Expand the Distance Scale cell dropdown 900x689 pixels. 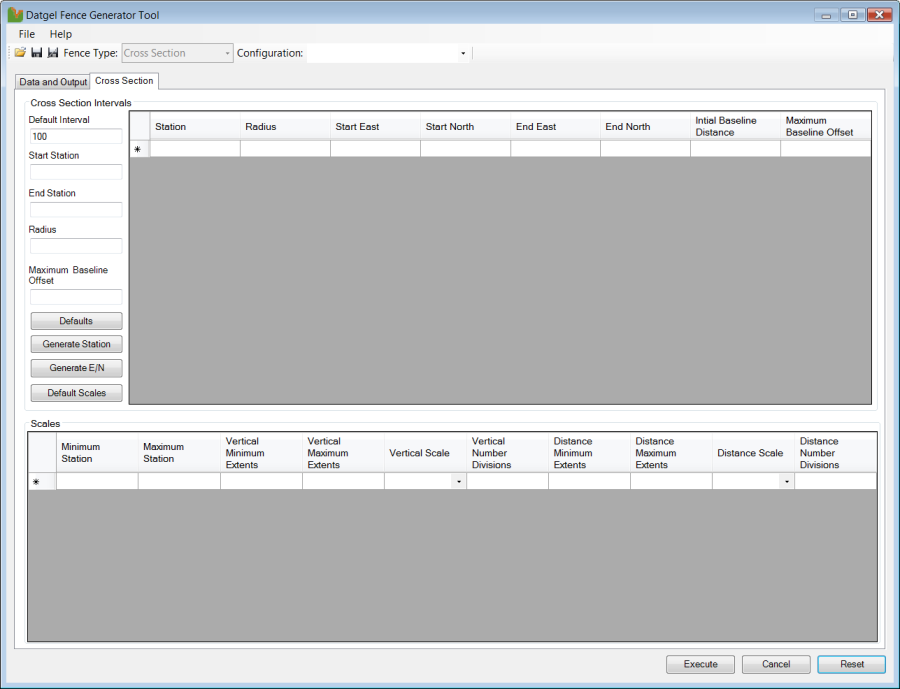(x=786, y=482)
